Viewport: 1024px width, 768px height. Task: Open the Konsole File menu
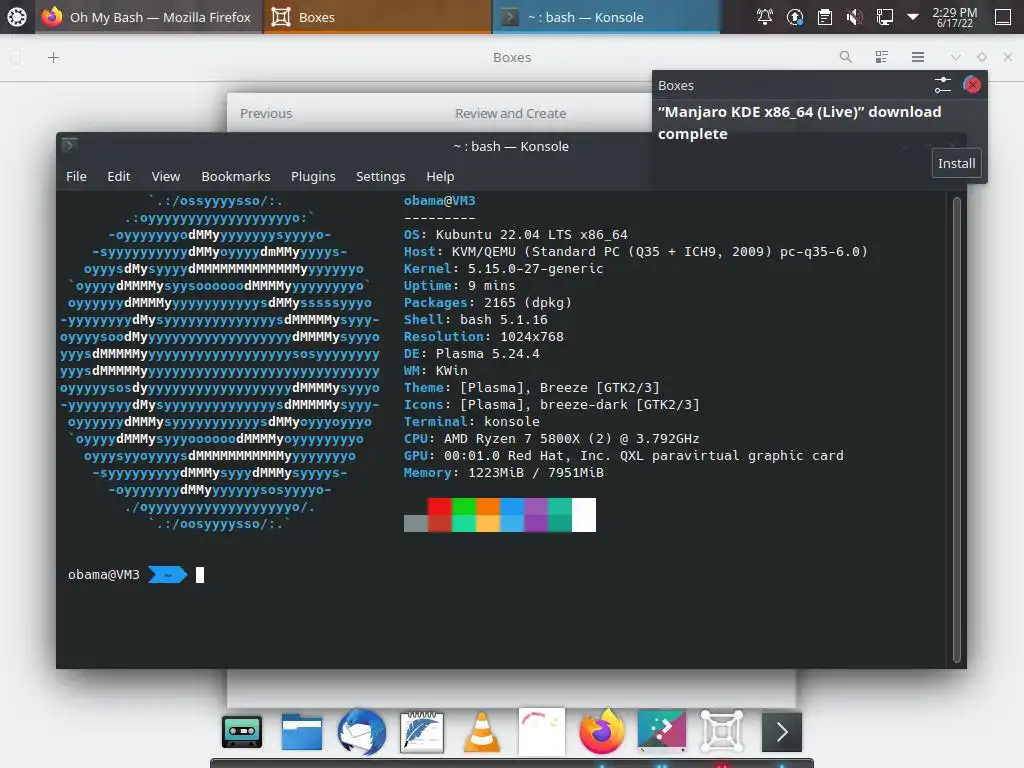tap(76, 176)
